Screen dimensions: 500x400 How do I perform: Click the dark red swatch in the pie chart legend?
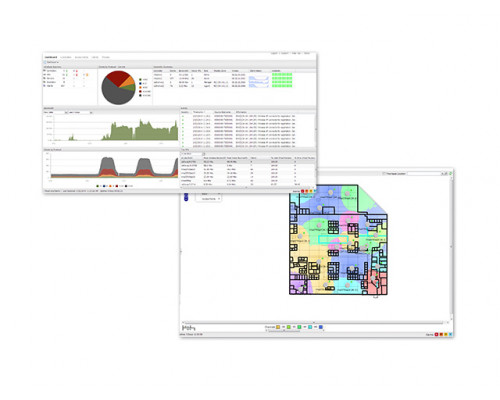coord(140,91)
